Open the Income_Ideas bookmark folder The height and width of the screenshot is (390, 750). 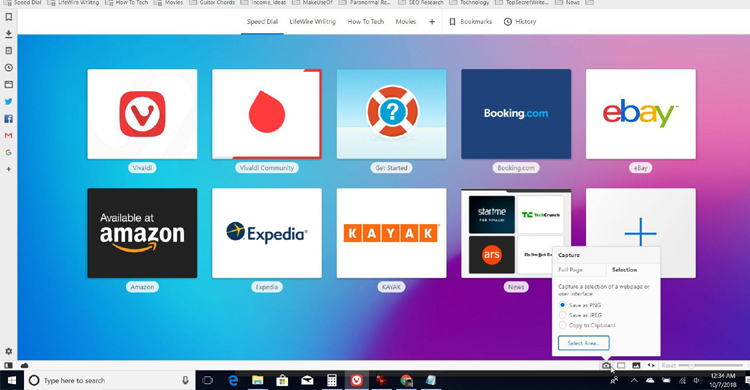click(x=264, y=2)
